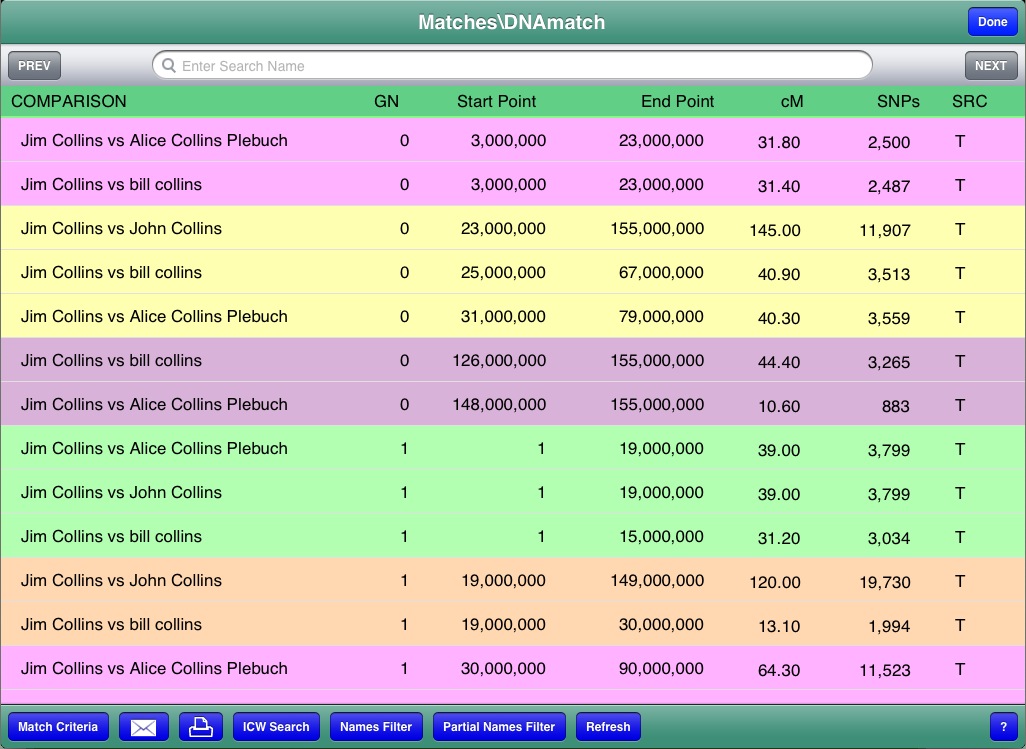Click end point 15,000,000
1026x749 pixels.
661,536
